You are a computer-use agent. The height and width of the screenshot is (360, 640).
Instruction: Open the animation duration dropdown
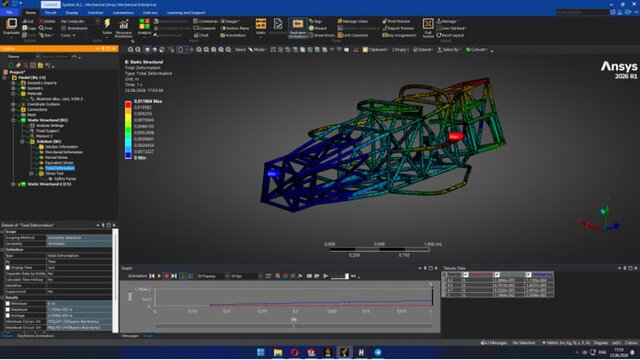260,276
